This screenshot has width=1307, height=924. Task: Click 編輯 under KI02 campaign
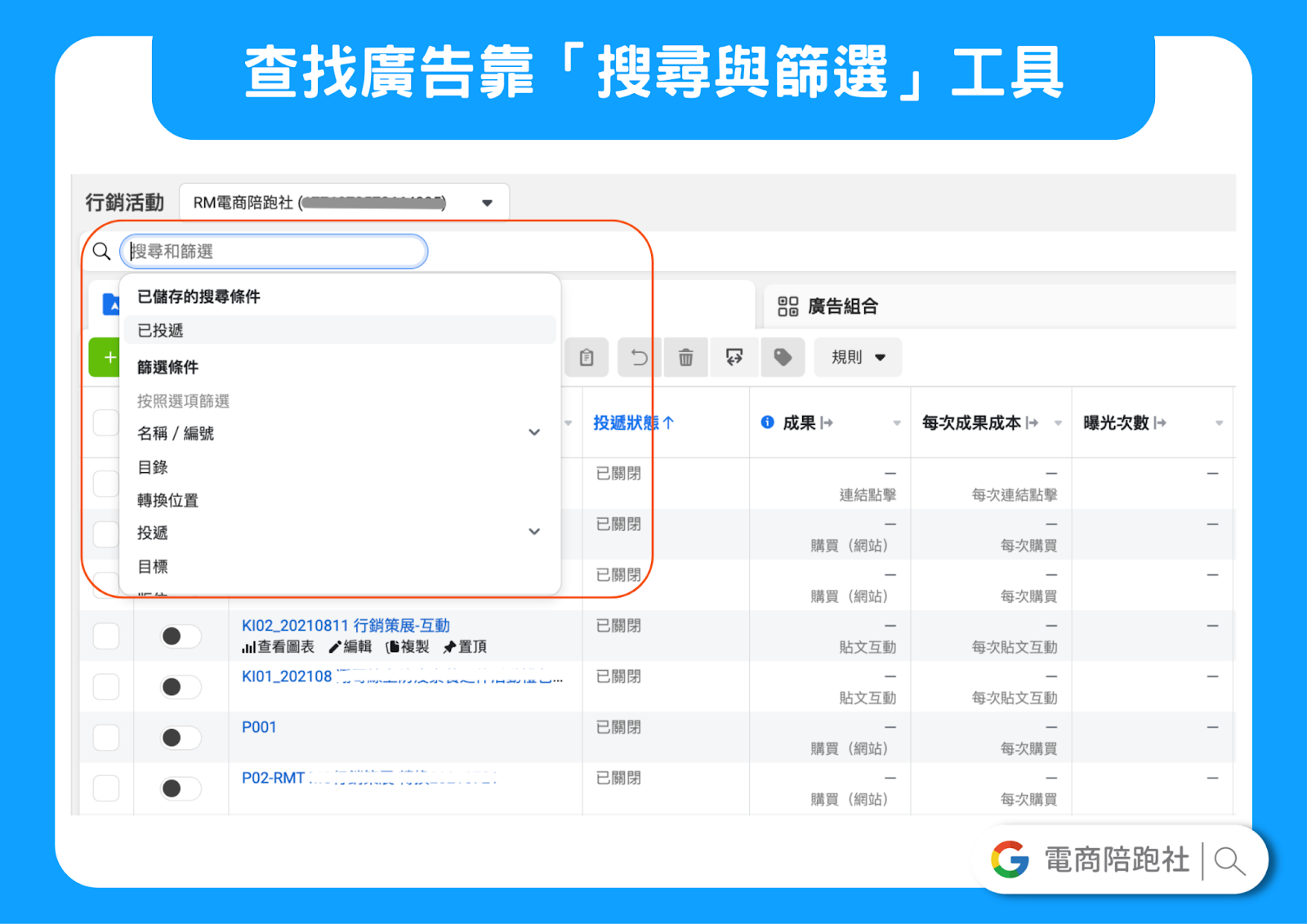pos(350,647)
